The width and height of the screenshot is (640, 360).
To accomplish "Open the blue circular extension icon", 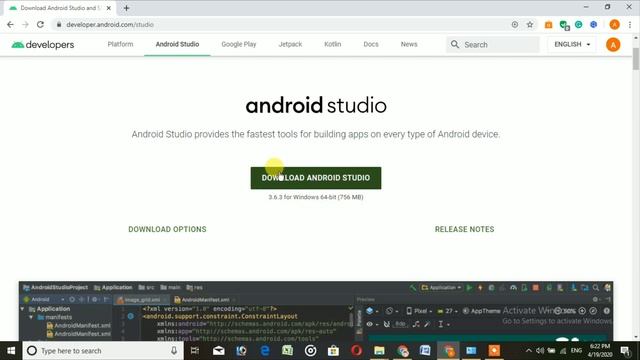I will (x=593, y=24).
